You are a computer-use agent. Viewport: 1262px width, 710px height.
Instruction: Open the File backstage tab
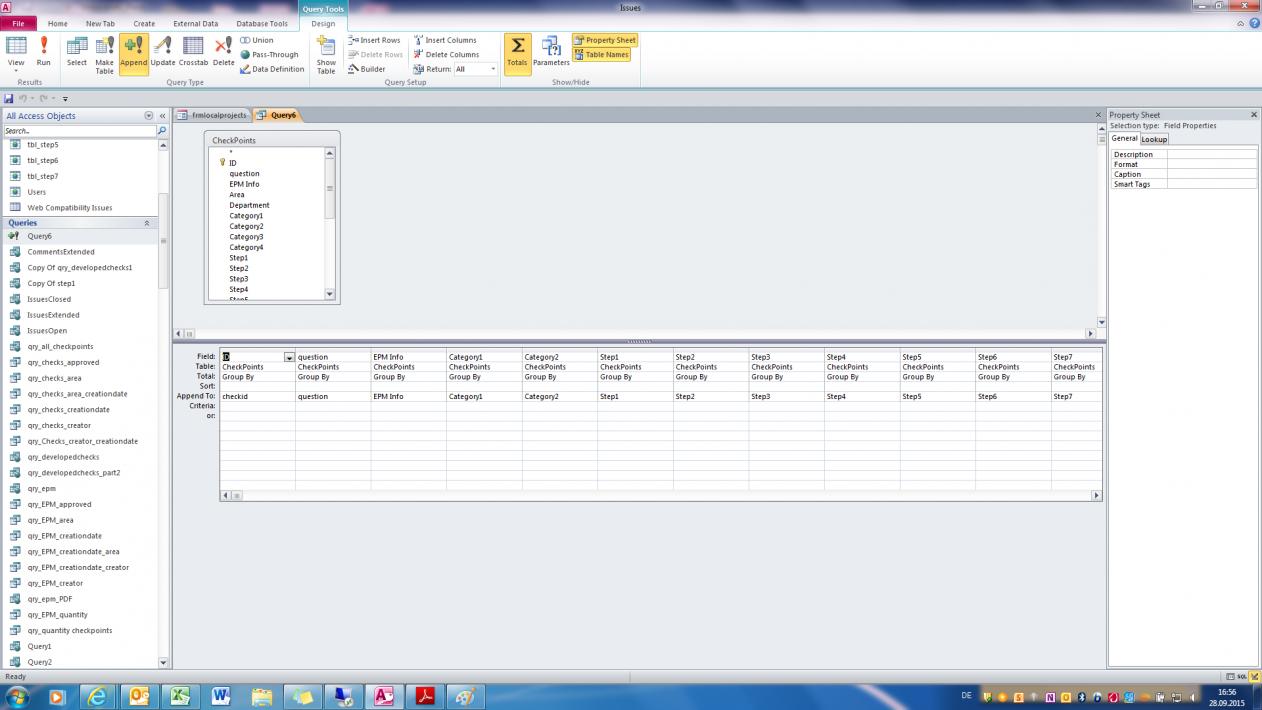[x=18, y=23]
